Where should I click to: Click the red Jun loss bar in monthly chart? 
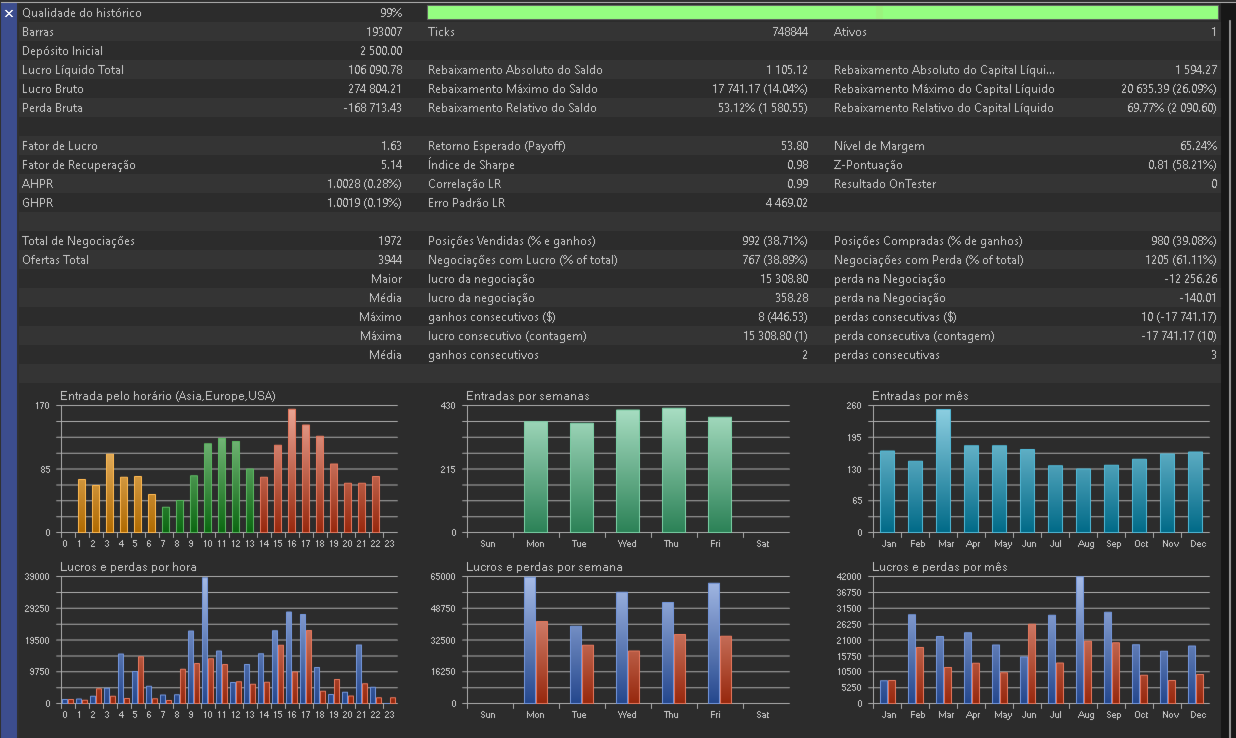coord(1032,664)
